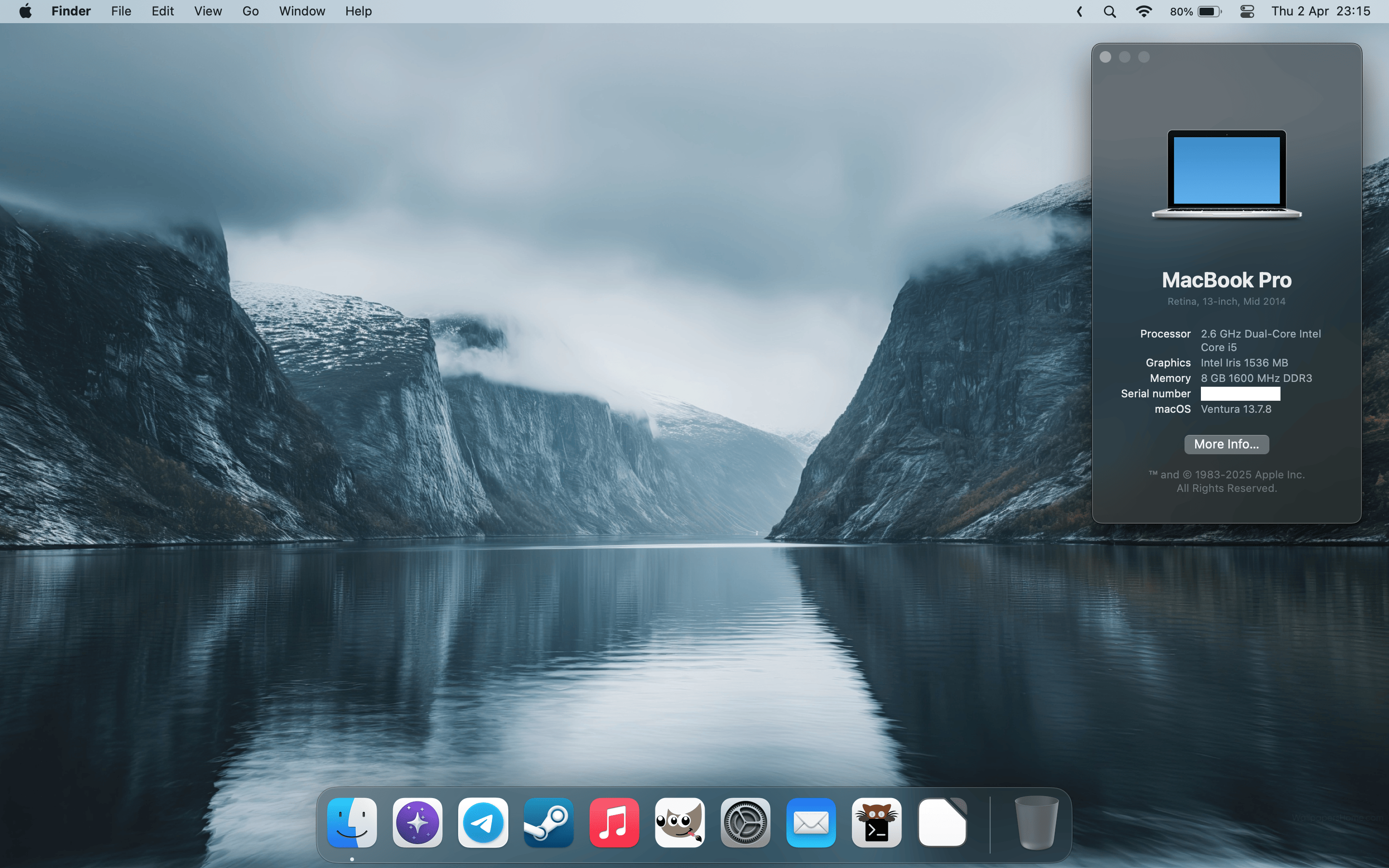The height and width of the screenshot is (868, 1389).
Task: Launch the Mail app
Action: click(810, 822)
